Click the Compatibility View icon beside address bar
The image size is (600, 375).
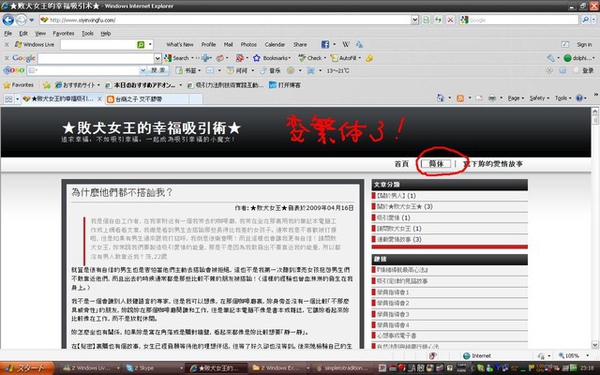426,20
